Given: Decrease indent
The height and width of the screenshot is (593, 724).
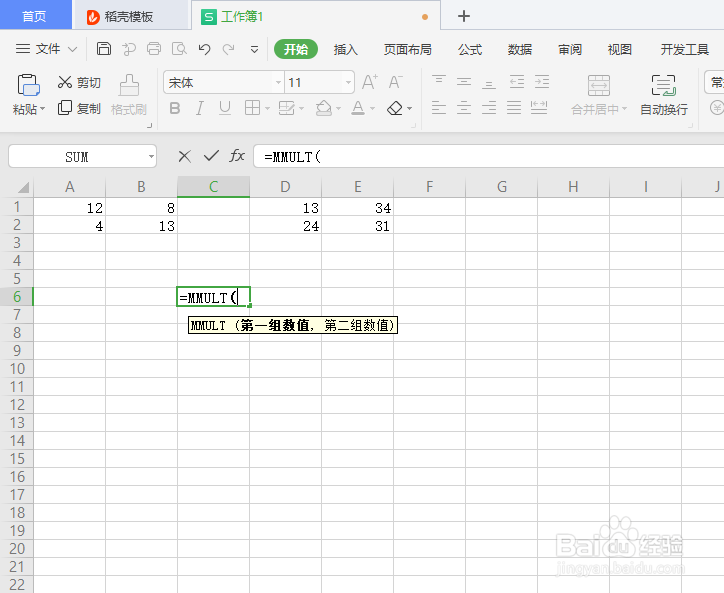Looking at the screenshot, I should 516,82.
